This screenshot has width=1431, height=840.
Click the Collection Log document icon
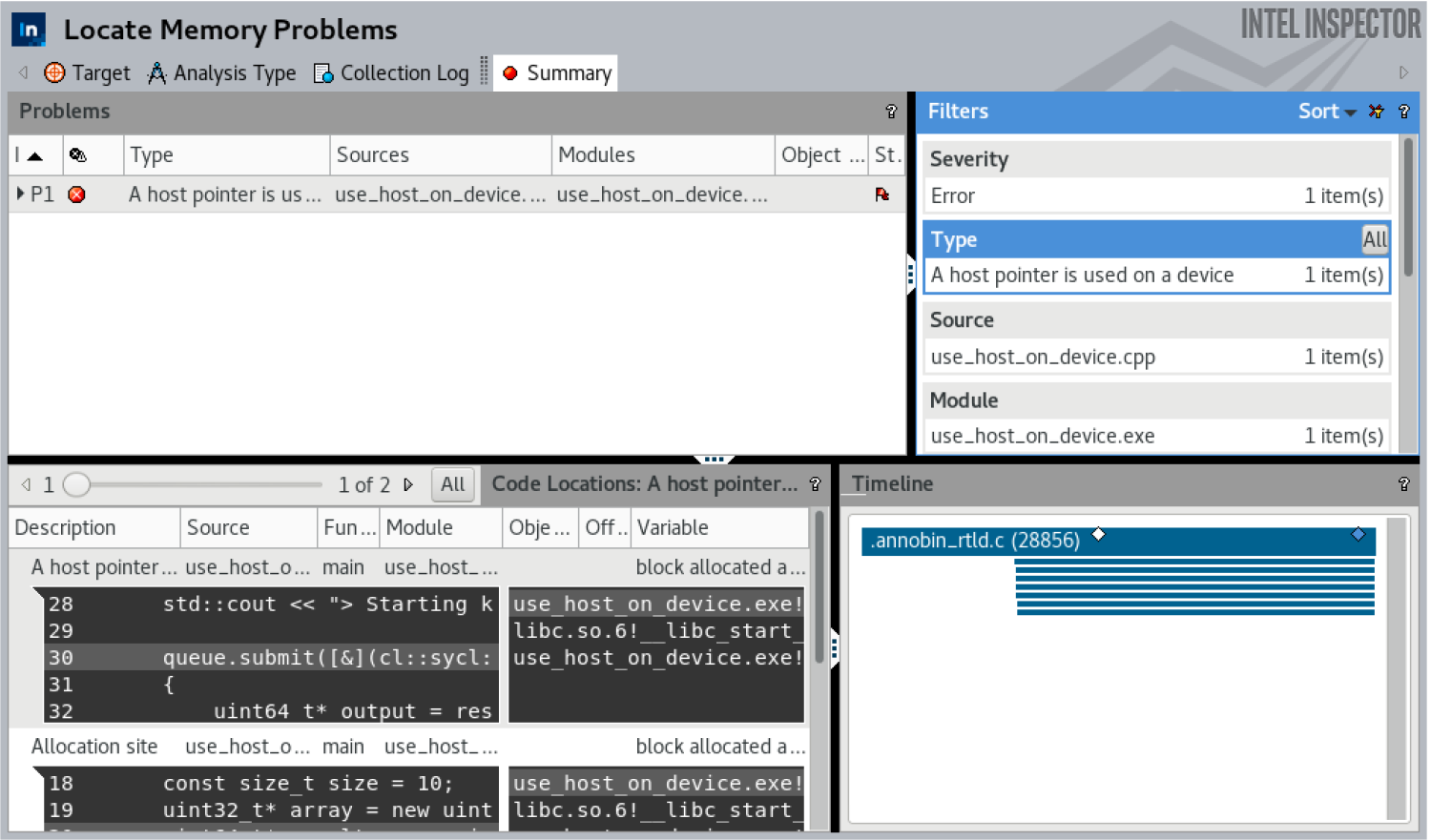[323, 73]
